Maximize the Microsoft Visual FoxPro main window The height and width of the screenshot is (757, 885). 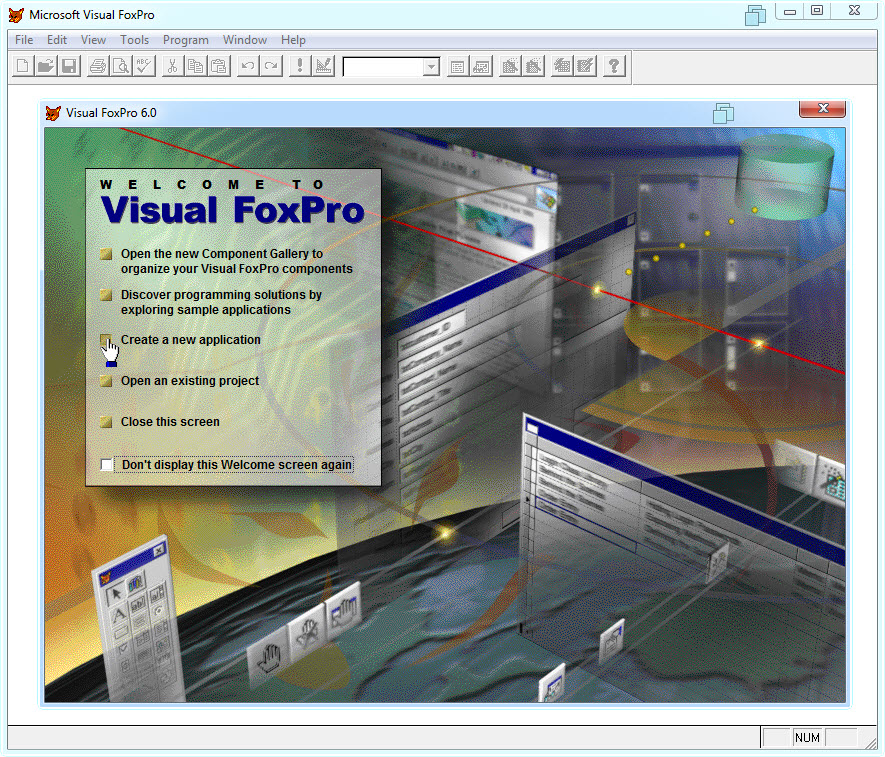coord(817,11)
